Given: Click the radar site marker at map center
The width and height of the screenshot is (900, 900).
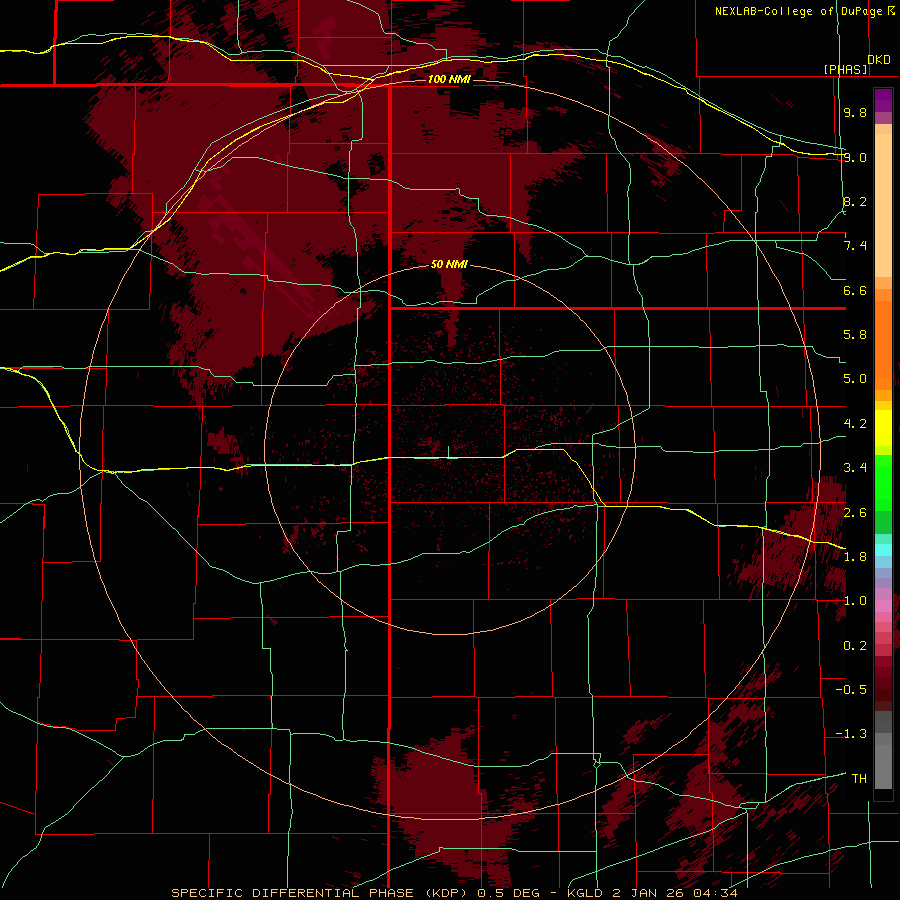Looking at the screenshot, I should tap(448, 451).
